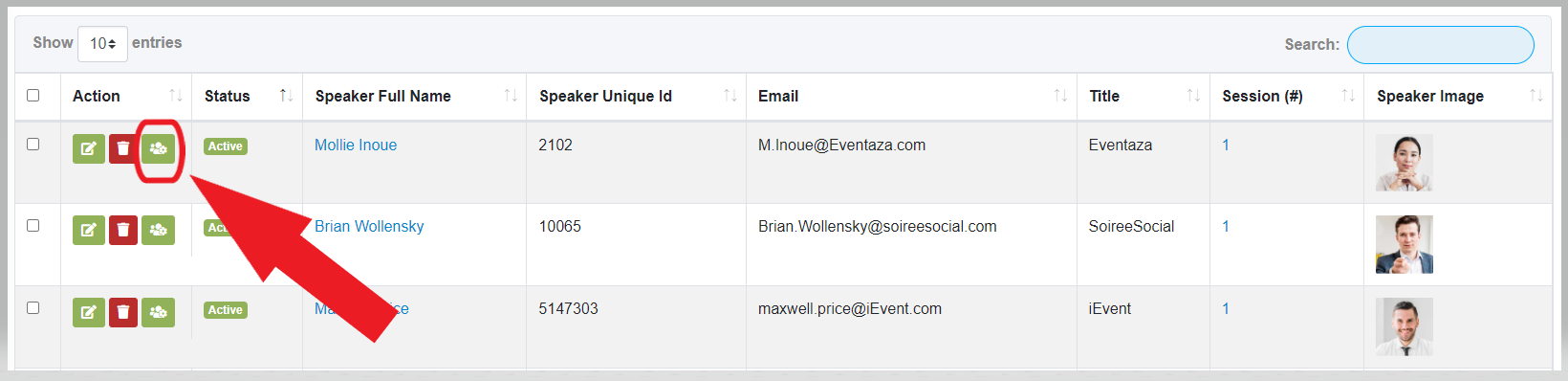Open Brian Wollensky's name link

tap(369, 226)
